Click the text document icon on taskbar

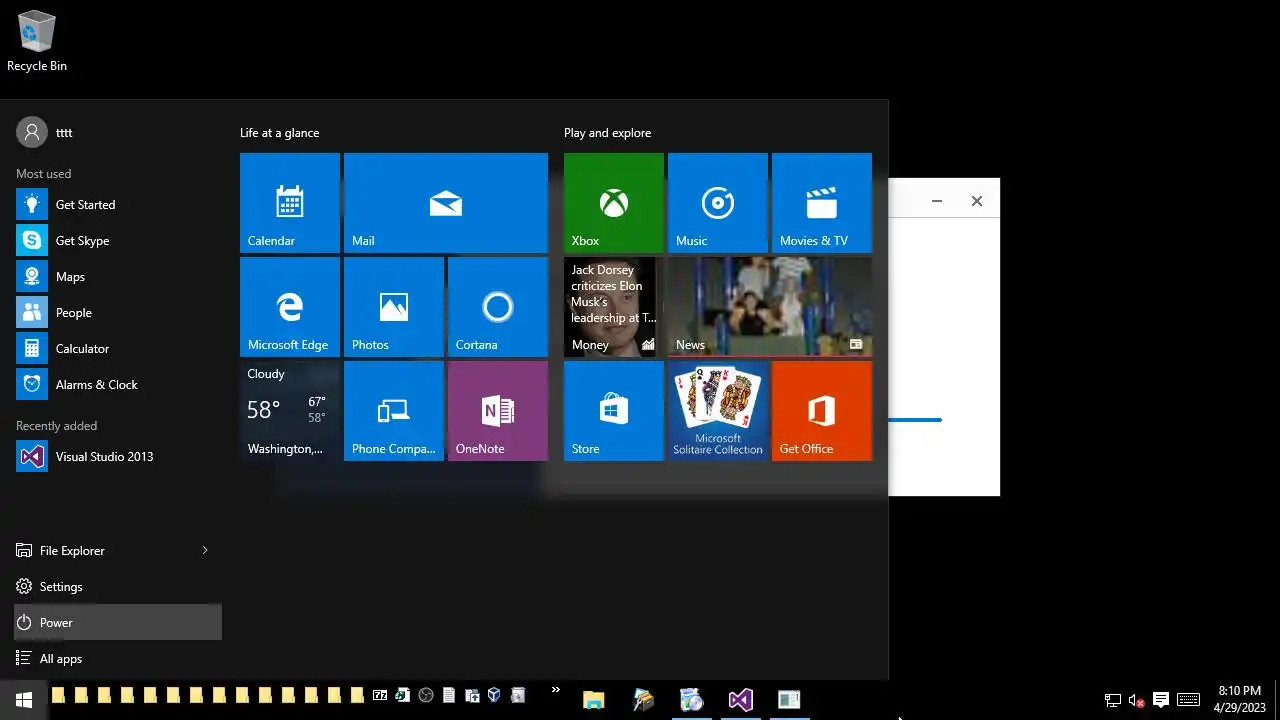(x=449, y=695)
